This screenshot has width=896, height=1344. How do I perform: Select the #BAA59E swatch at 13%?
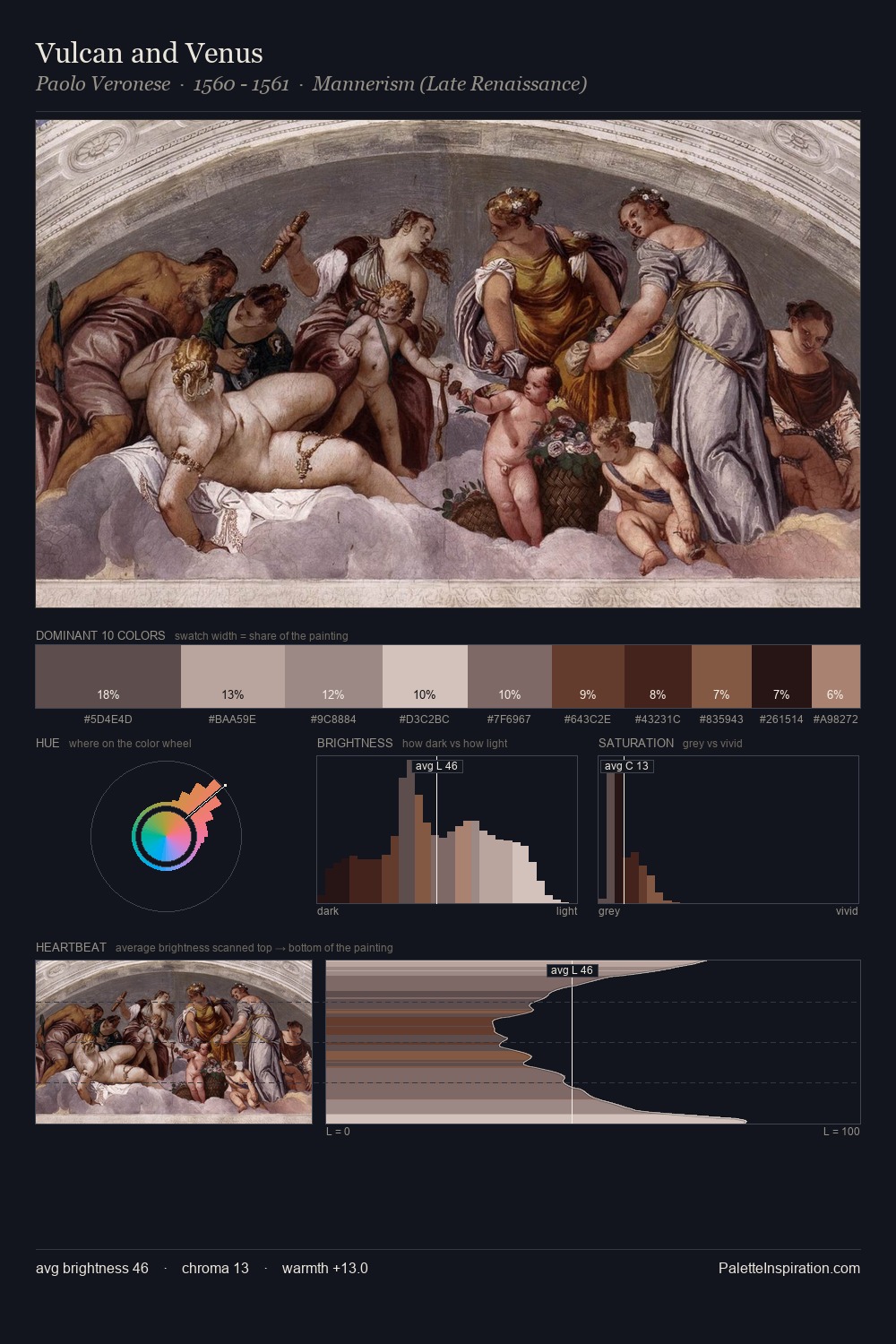pos(233,676)
